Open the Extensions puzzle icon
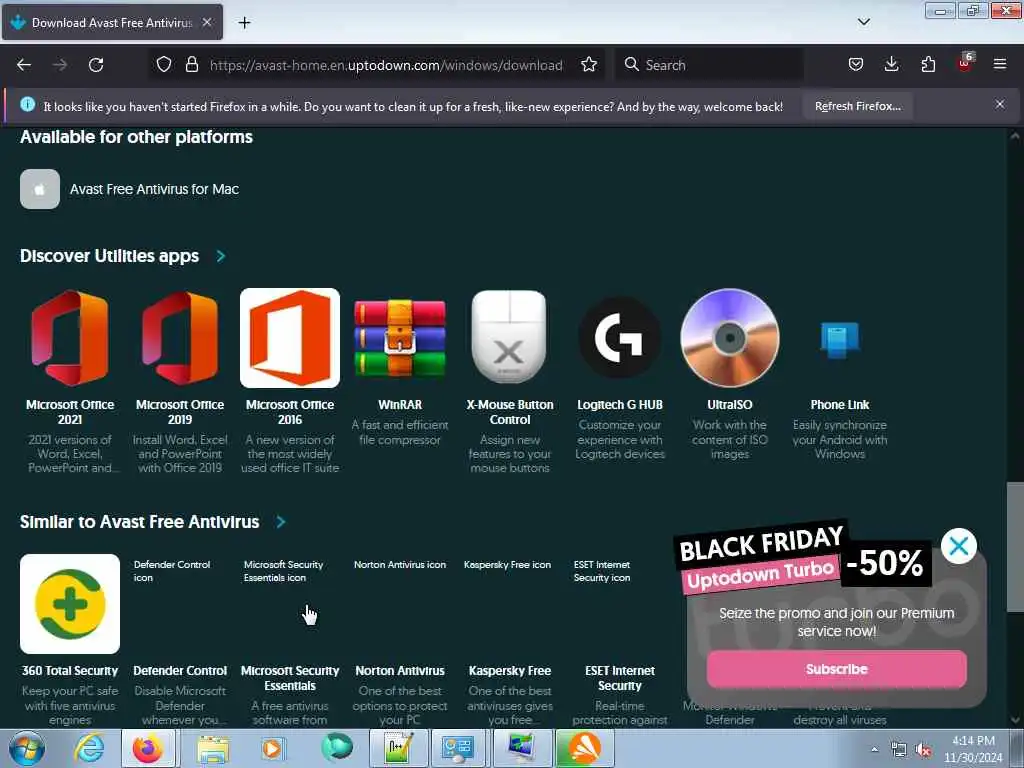Image resolution: width=1024 pixels, height=768 pixels. [x=928, y=64]
